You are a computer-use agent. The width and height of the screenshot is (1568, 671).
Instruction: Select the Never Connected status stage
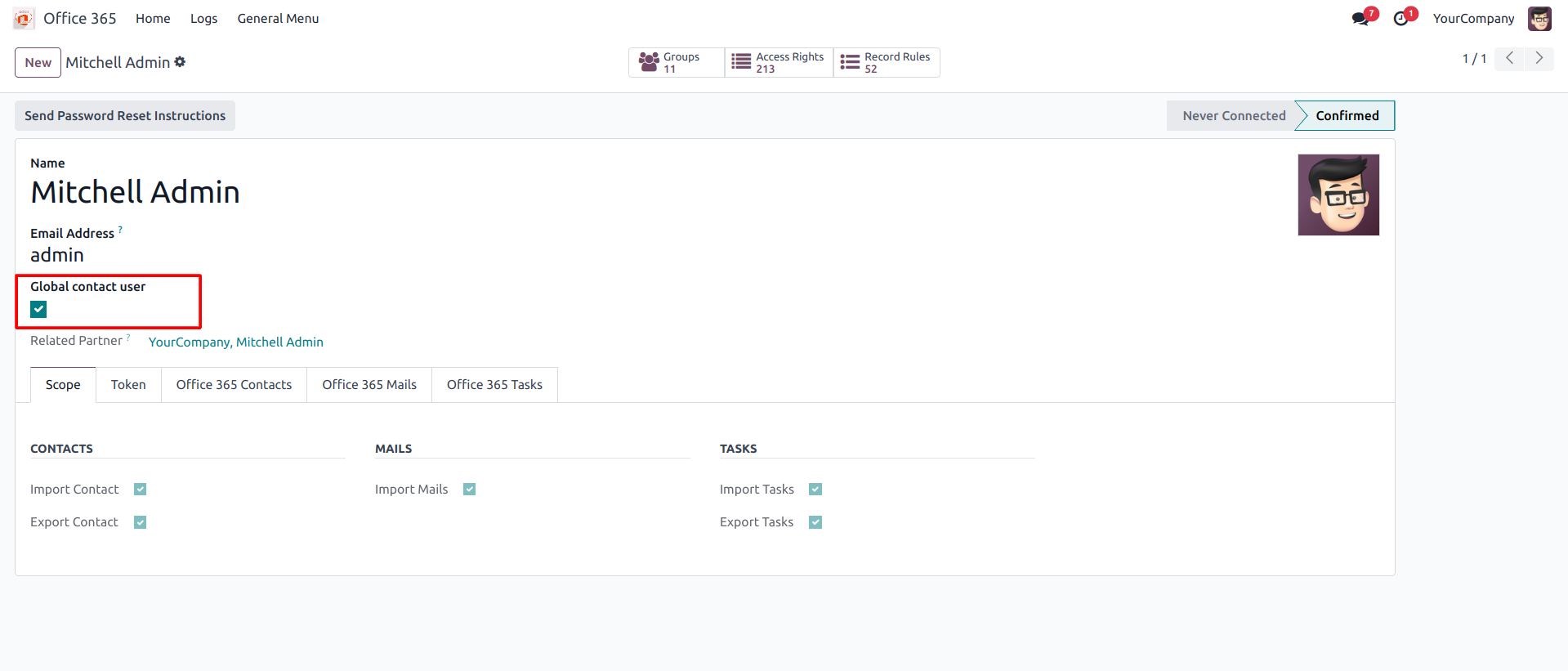coord(1233,116)
